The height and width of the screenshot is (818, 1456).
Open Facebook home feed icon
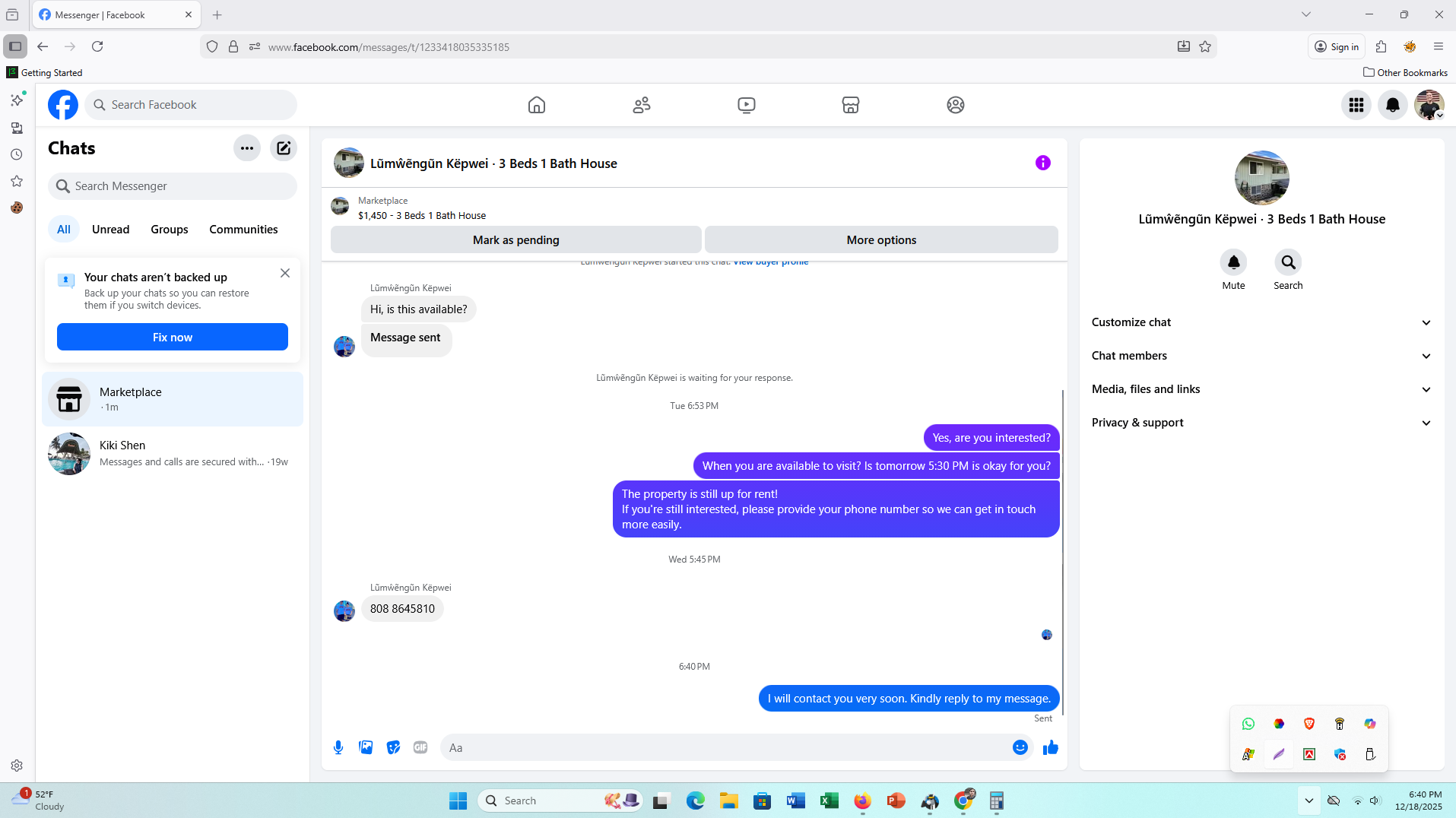click(x=537, y=105)
